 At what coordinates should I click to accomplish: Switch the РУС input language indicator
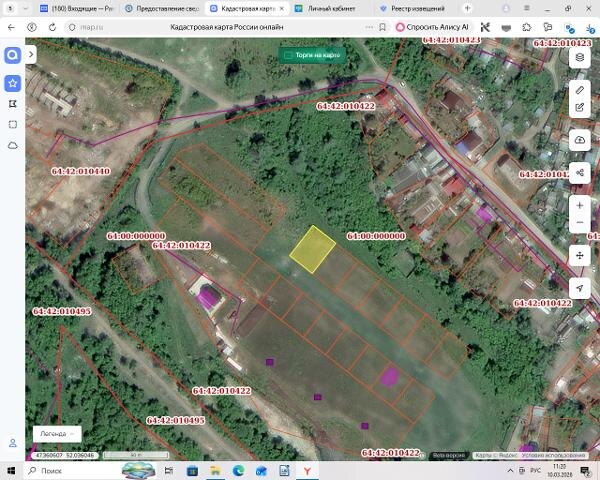tap(535, 470)
